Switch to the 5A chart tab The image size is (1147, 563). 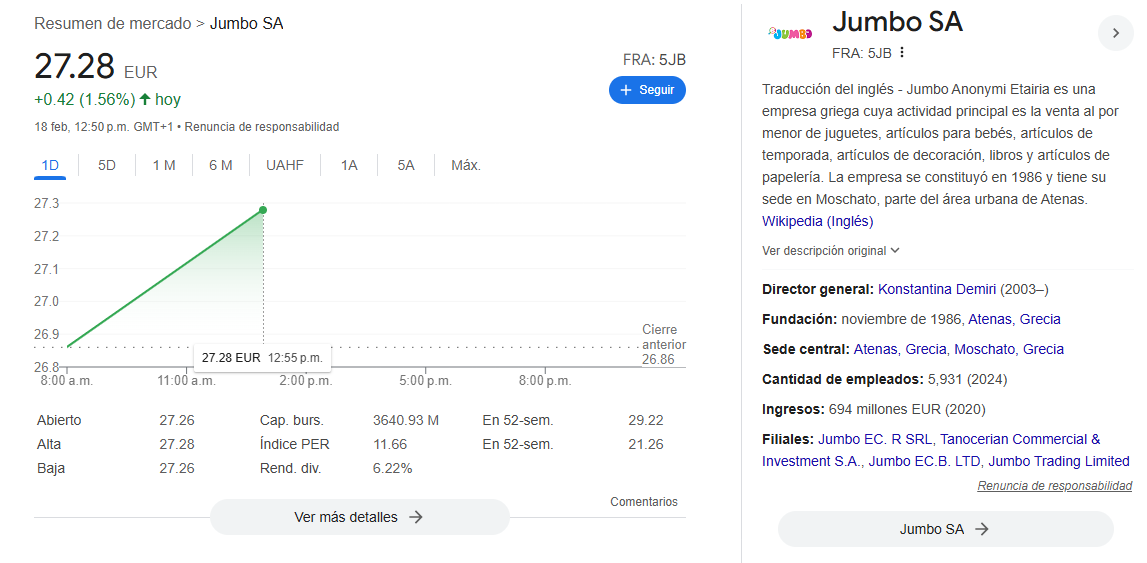pyautogui.click(x=406, y=165)
